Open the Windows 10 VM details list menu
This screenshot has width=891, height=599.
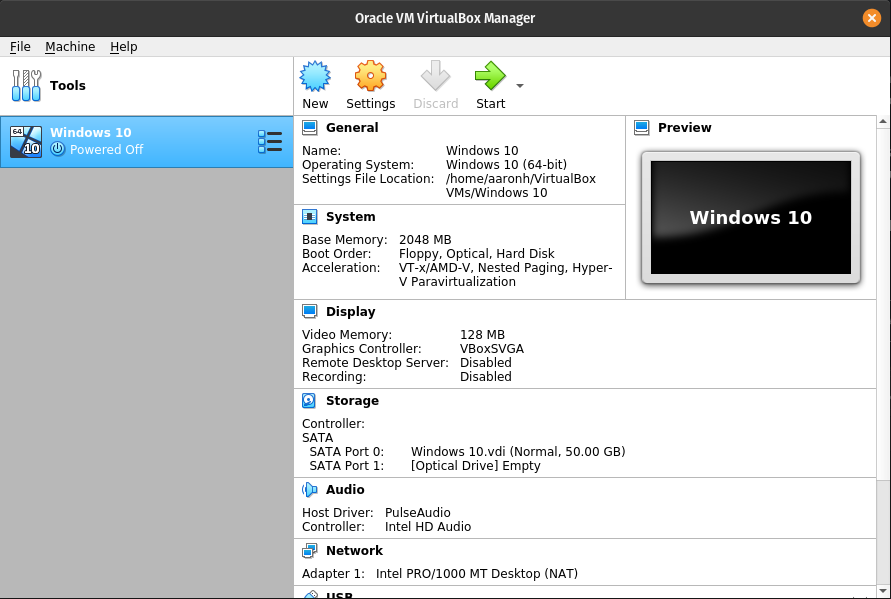click(270, 141)
